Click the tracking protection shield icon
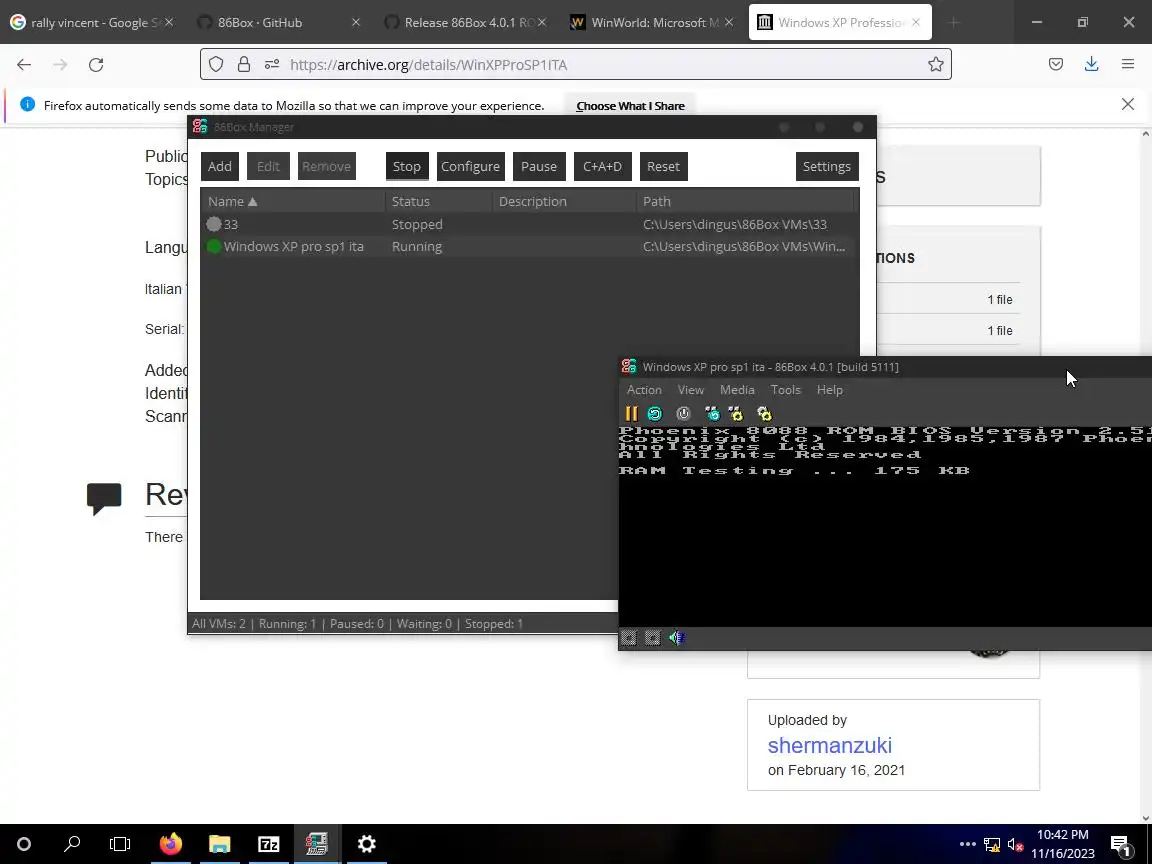Screen dimensions: 1152x864 click(x=216, y=65)
